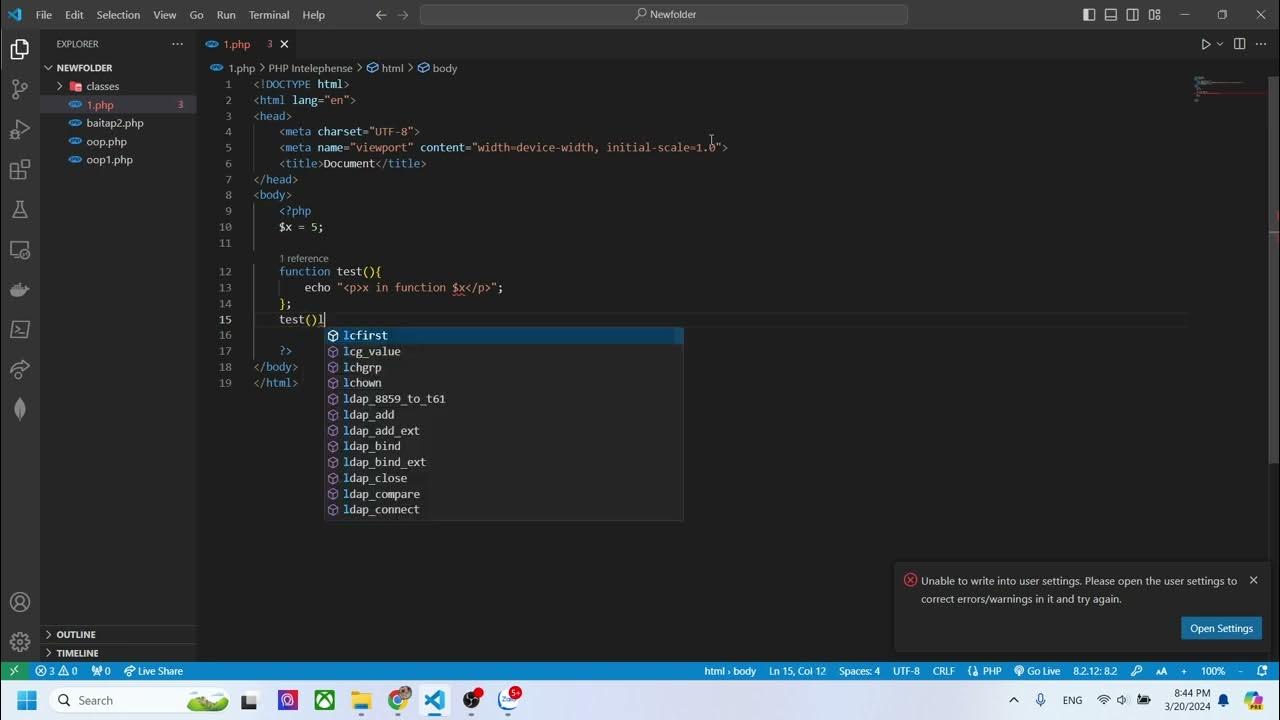Open Run and Debug view
Image resolution: width=1280 pixels, height=720 pixels.
click(x=19, y=129)
